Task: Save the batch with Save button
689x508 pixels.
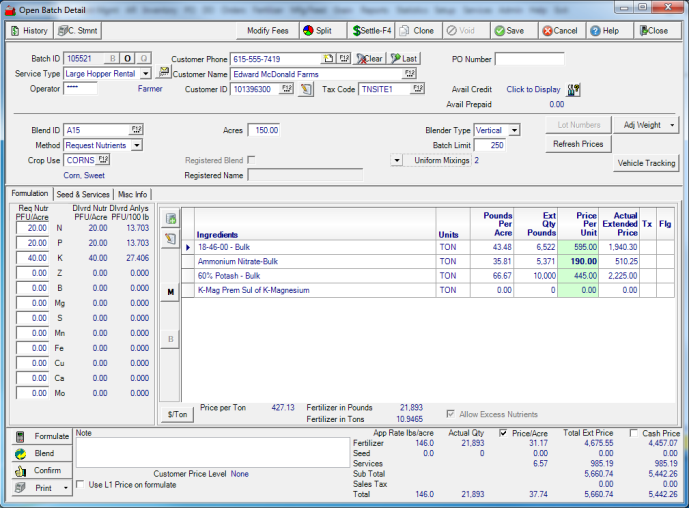Action: coord(507,31)
